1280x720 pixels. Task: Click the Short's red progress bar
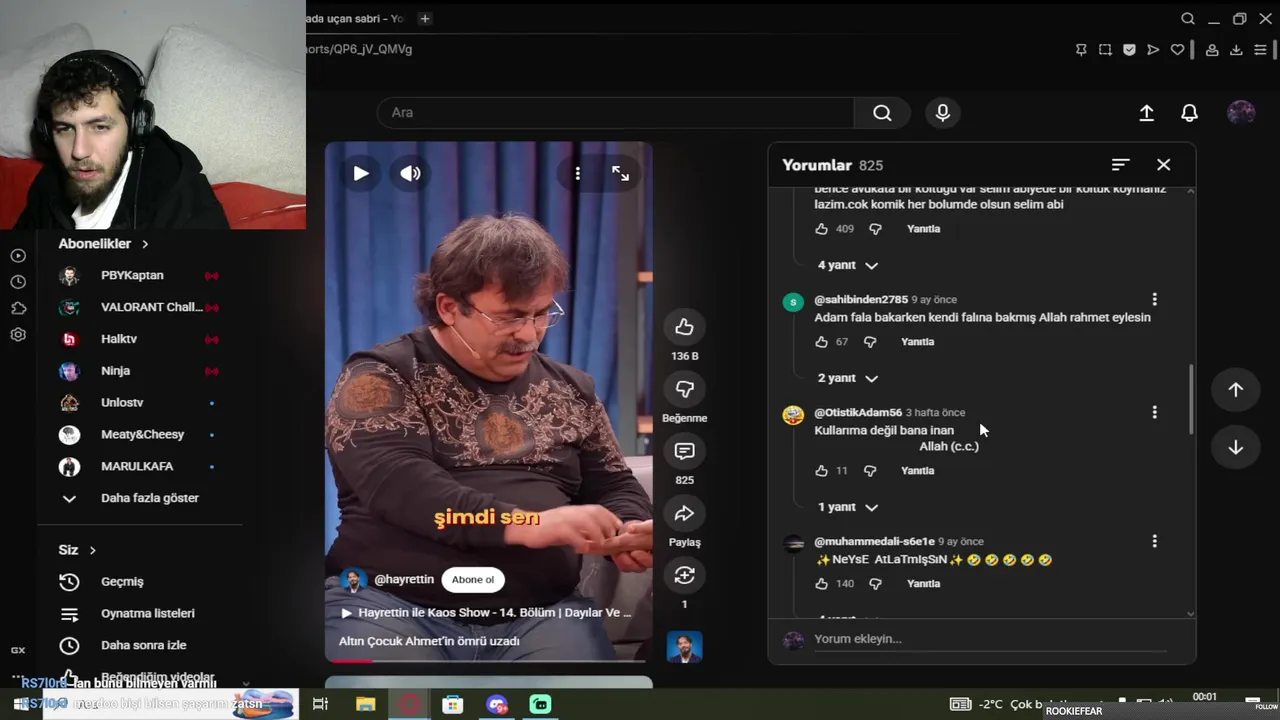pos(351,660)
